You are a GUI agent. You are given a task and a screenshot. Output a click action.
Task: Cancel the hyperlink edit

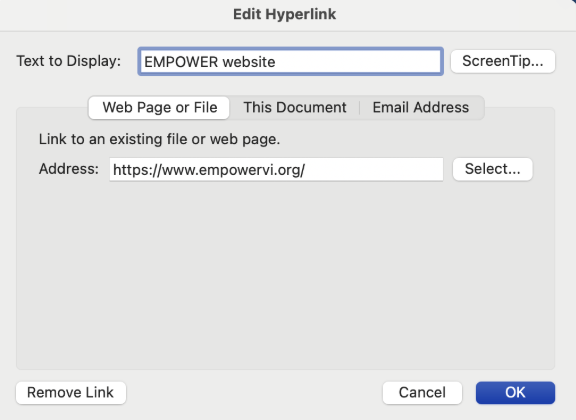tap(422, 392)
